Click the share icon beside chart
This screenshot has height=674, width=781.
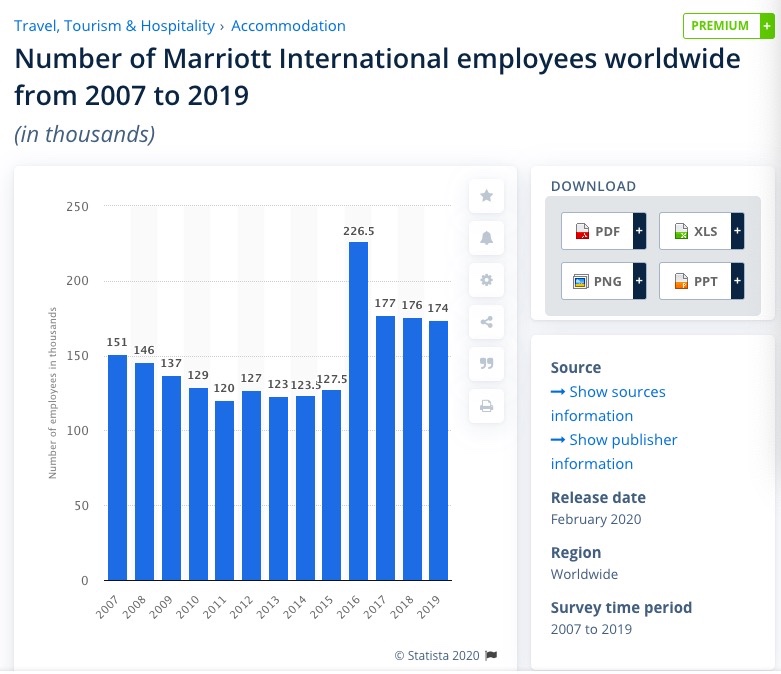pos(486,322)
